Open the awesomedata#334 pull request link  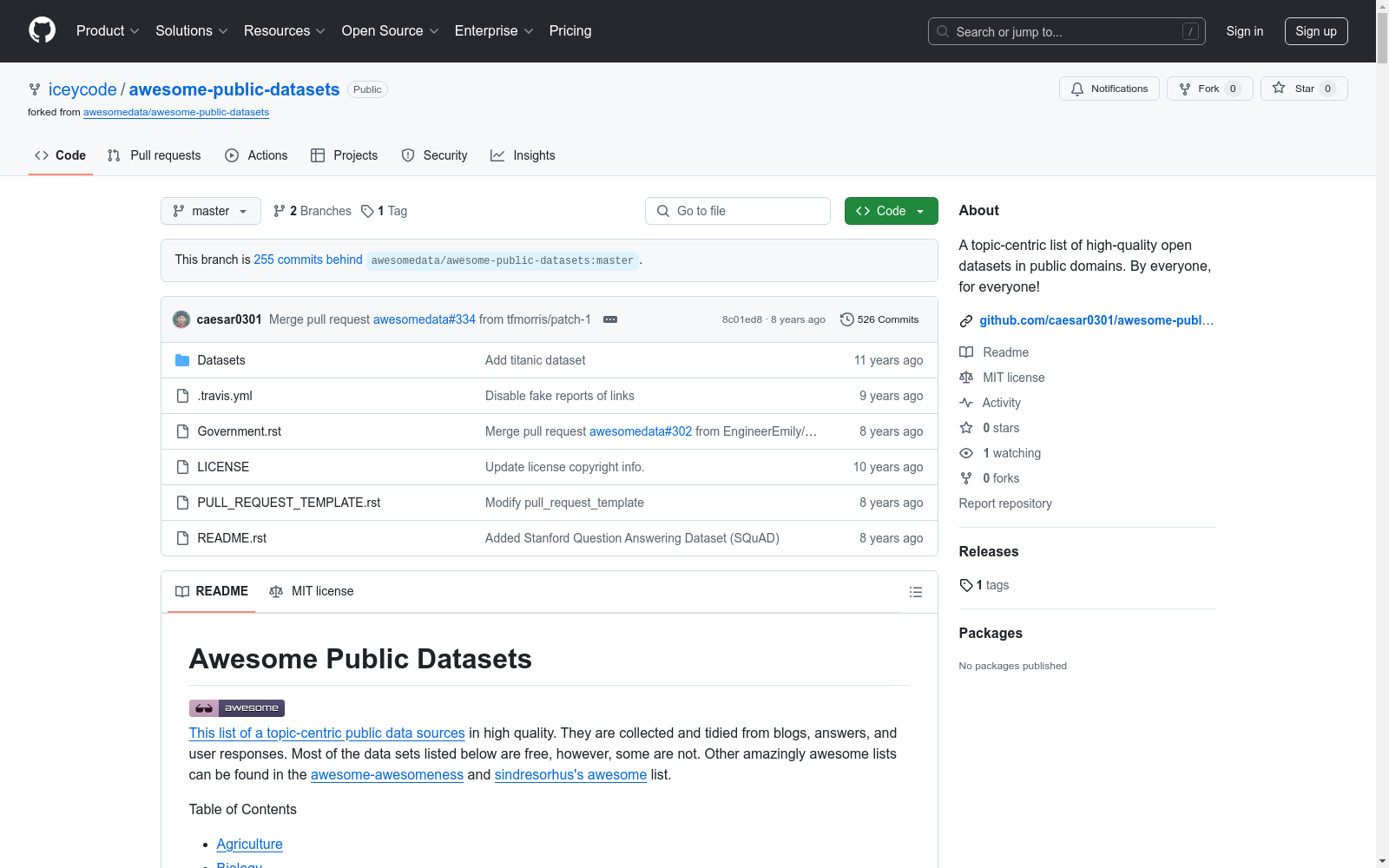tap(425, 319)
